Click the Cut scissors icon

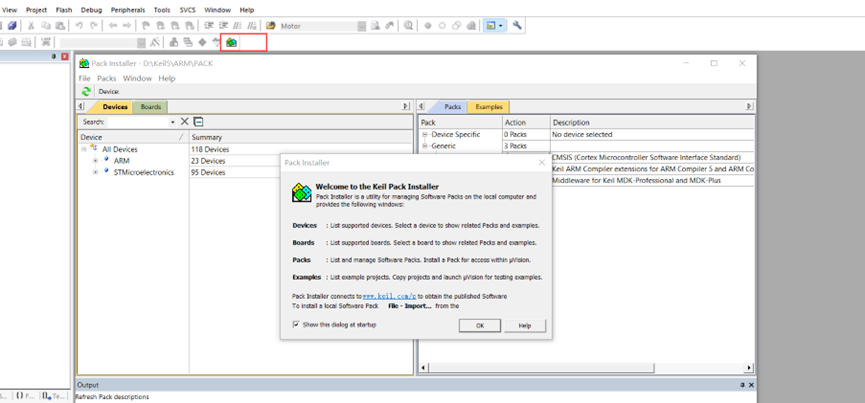31,25
